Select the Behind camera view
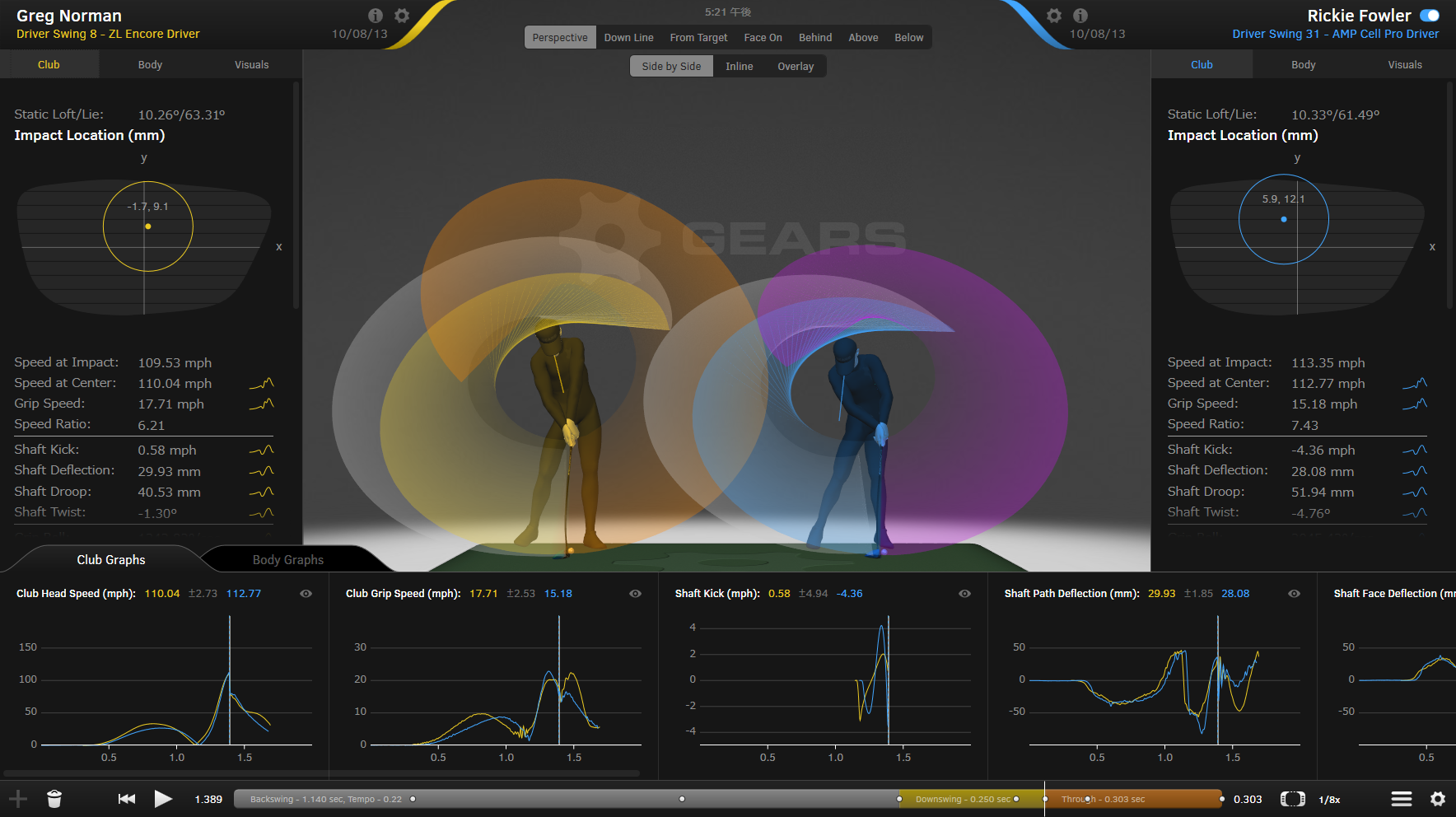This screenshot has height=817, width=1456. tap(815, 38)
